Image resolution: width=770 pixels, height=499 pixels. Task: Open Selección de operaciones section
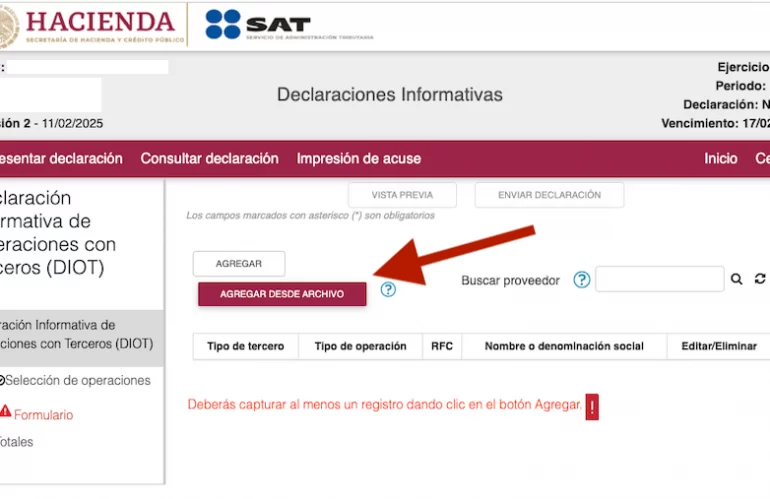pyautogui.click(x=77, y=380)
